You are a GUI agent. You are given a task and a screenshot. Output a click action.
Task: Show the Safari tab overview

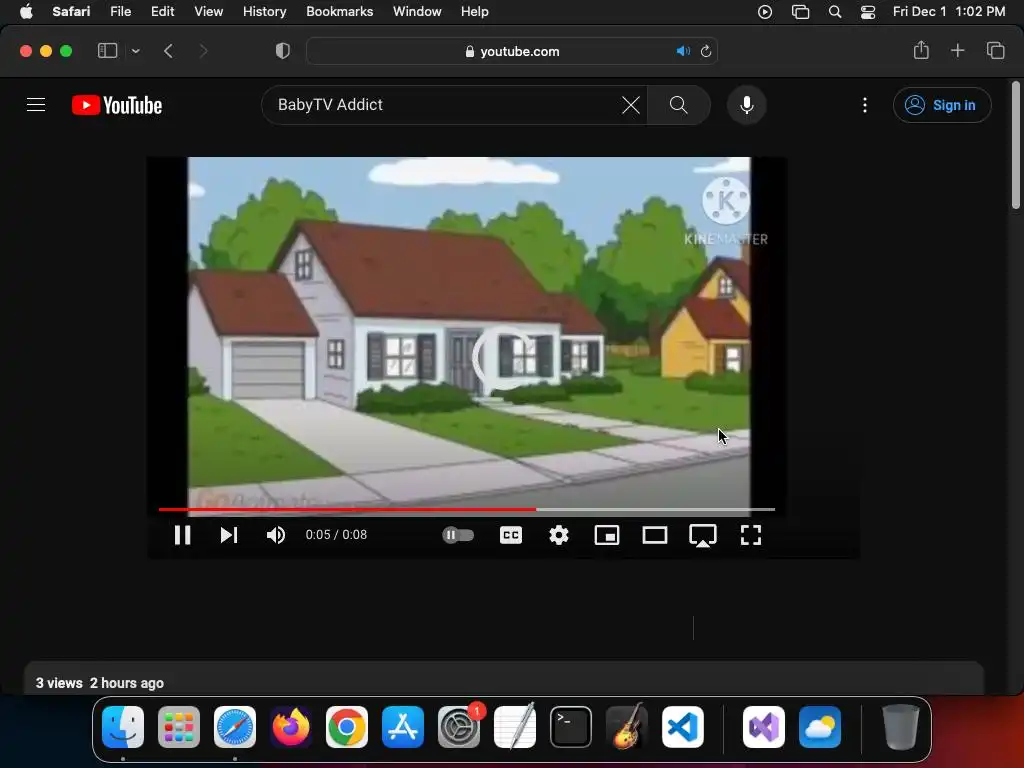[x=995, y=50]
